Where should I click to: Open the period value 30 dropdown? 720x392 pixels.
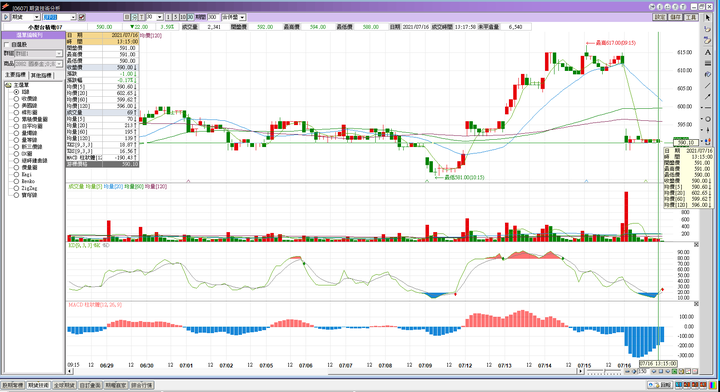159,17
